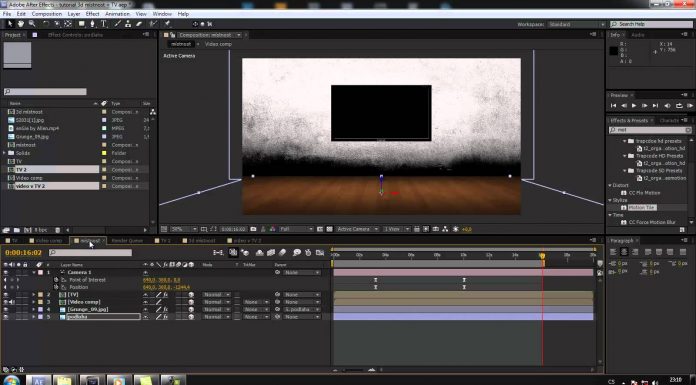Select the Rectangle shape tool
Screen dimensions: 696x385
point(82,24)
